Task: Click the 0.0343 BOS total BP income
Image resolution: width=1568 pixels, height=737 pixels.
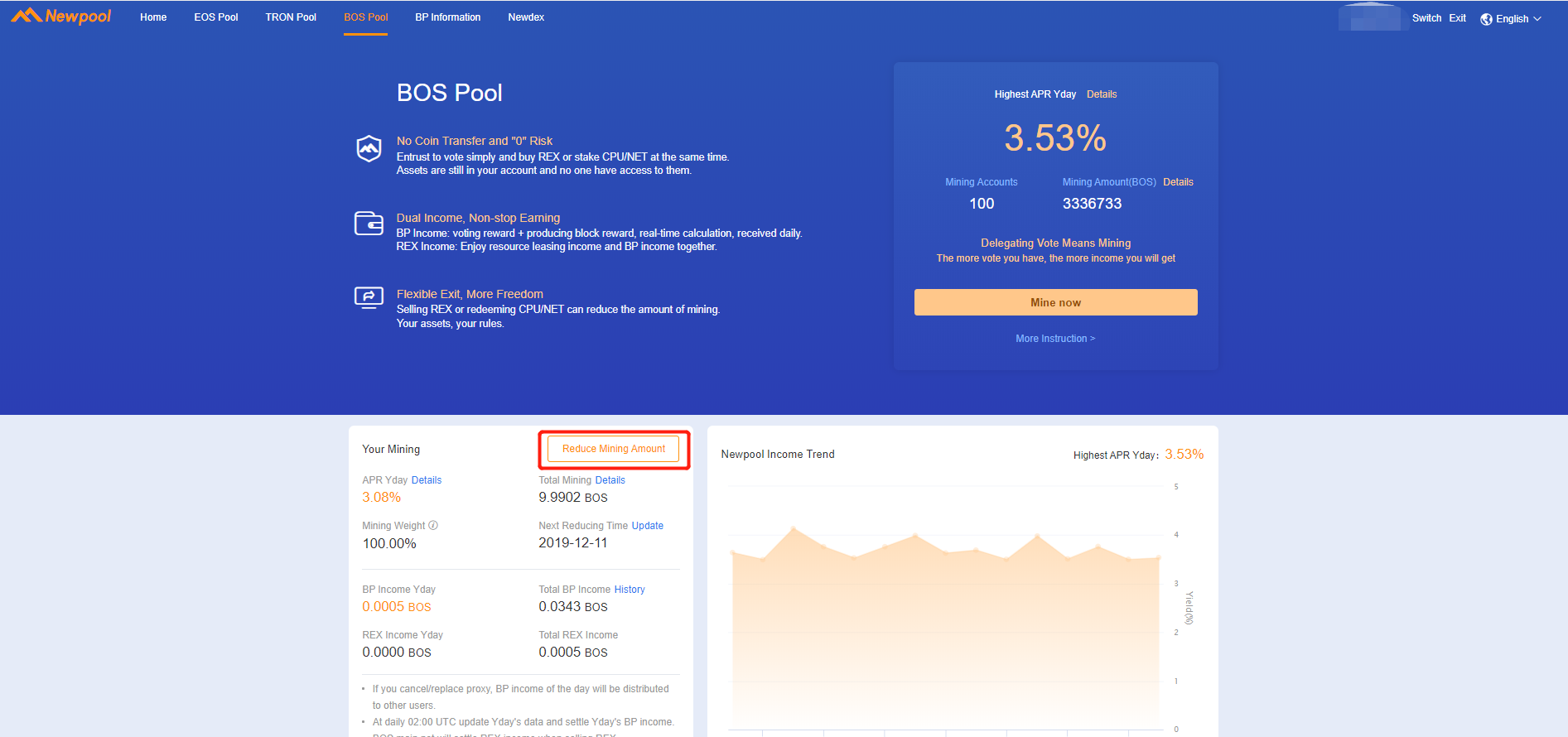Action: (x=573, y=607)
